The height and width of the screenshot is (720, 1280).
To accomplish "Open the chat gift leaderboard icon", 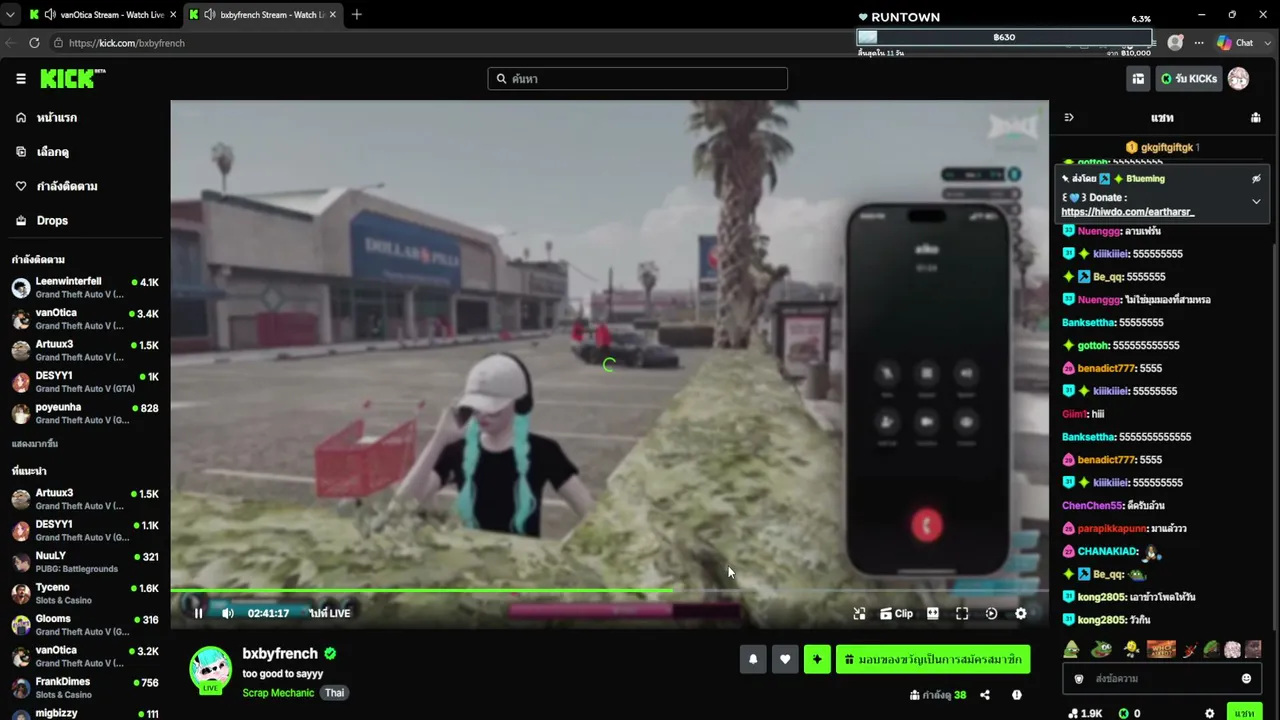I will [x=1255, y=117].
